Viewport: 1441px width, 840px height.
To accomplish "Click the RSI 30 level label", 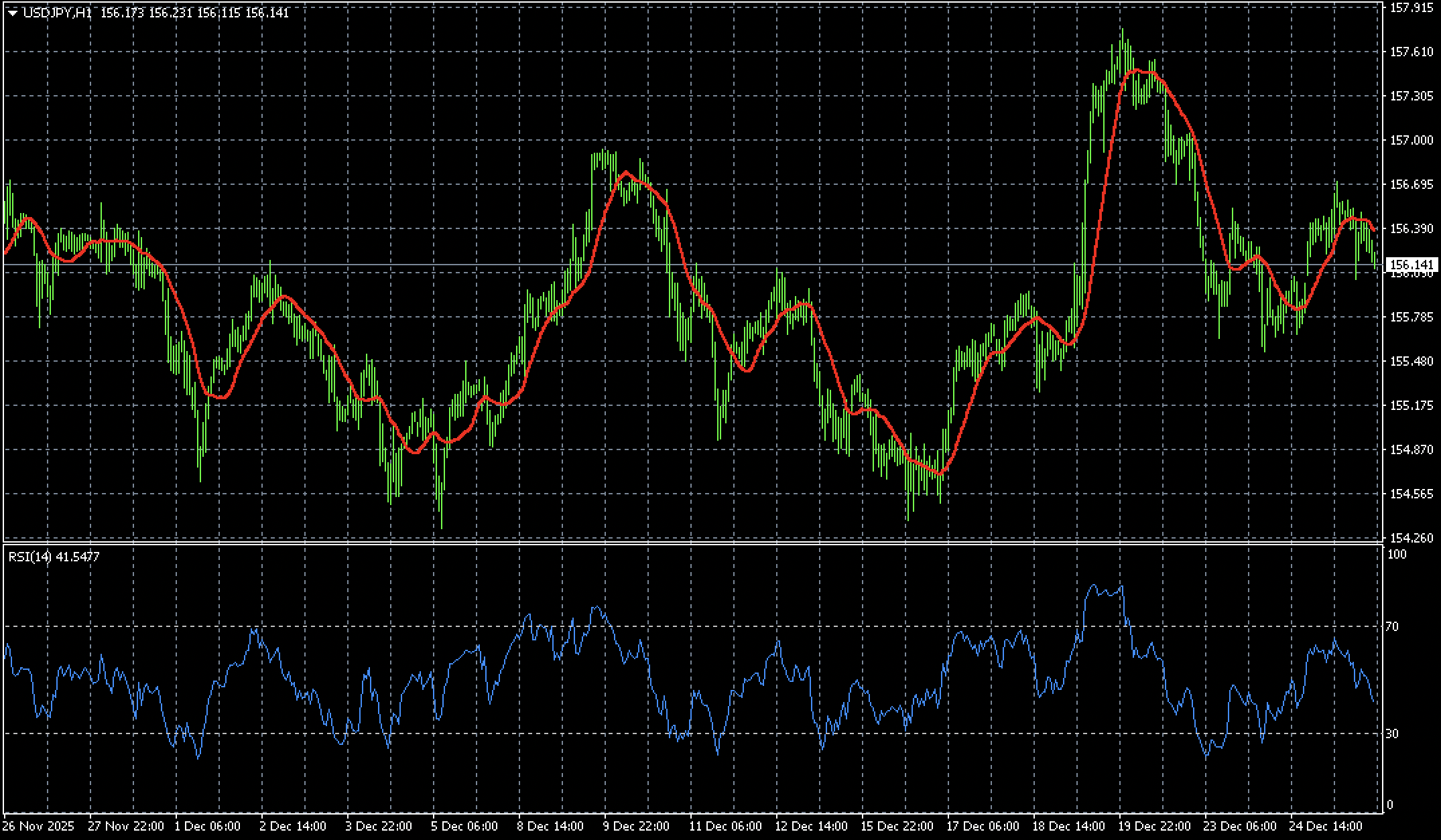I will 1392,734.
